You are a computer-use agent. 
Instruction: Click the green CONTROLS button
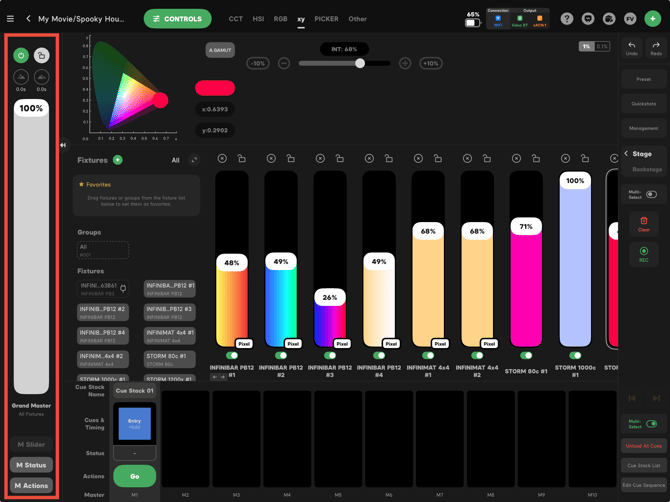(x=177, y=19)
